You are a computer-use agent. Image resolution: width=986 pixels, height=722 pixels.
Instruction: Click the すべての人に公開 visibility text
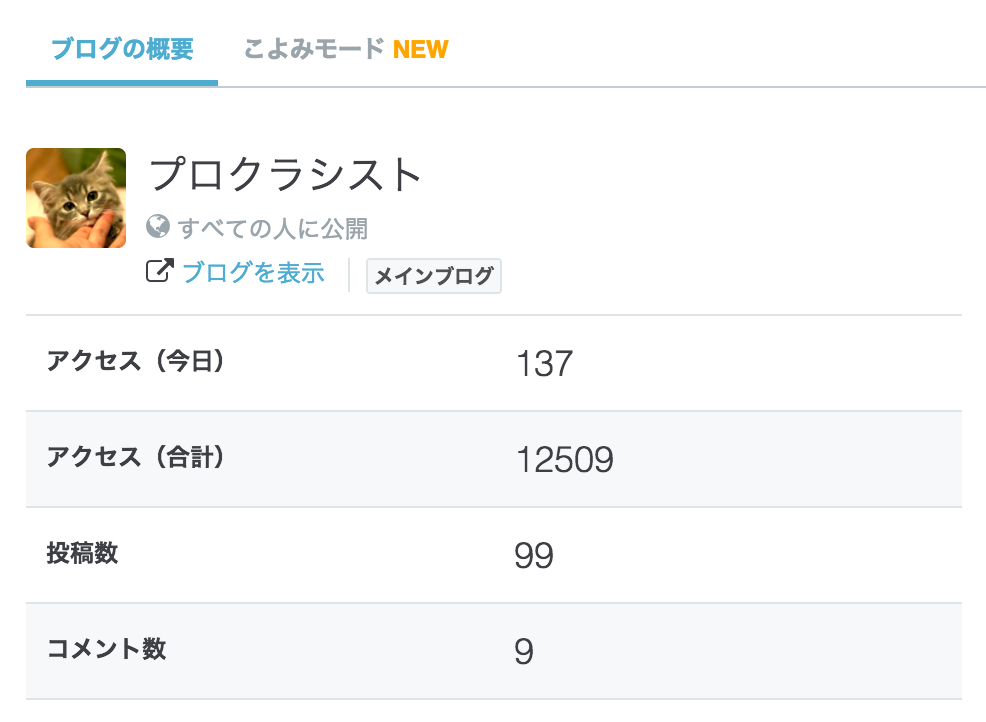274,227
